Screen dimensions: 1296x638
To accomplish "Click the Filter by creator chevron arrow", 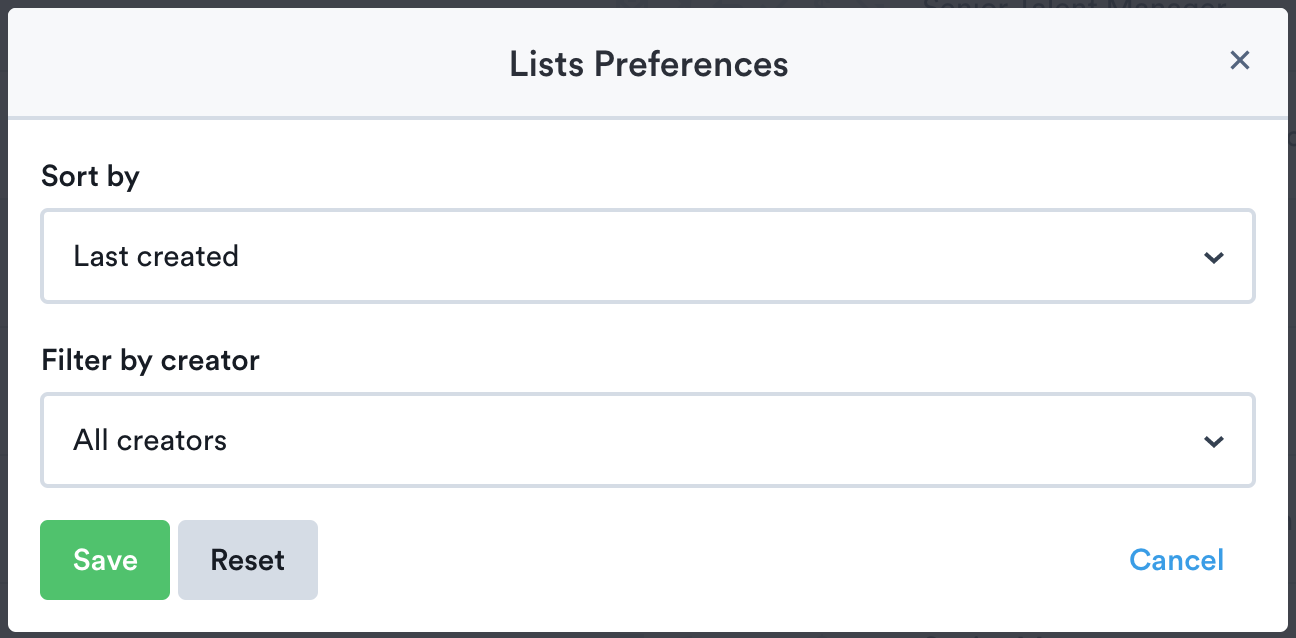I will 1214,441.
